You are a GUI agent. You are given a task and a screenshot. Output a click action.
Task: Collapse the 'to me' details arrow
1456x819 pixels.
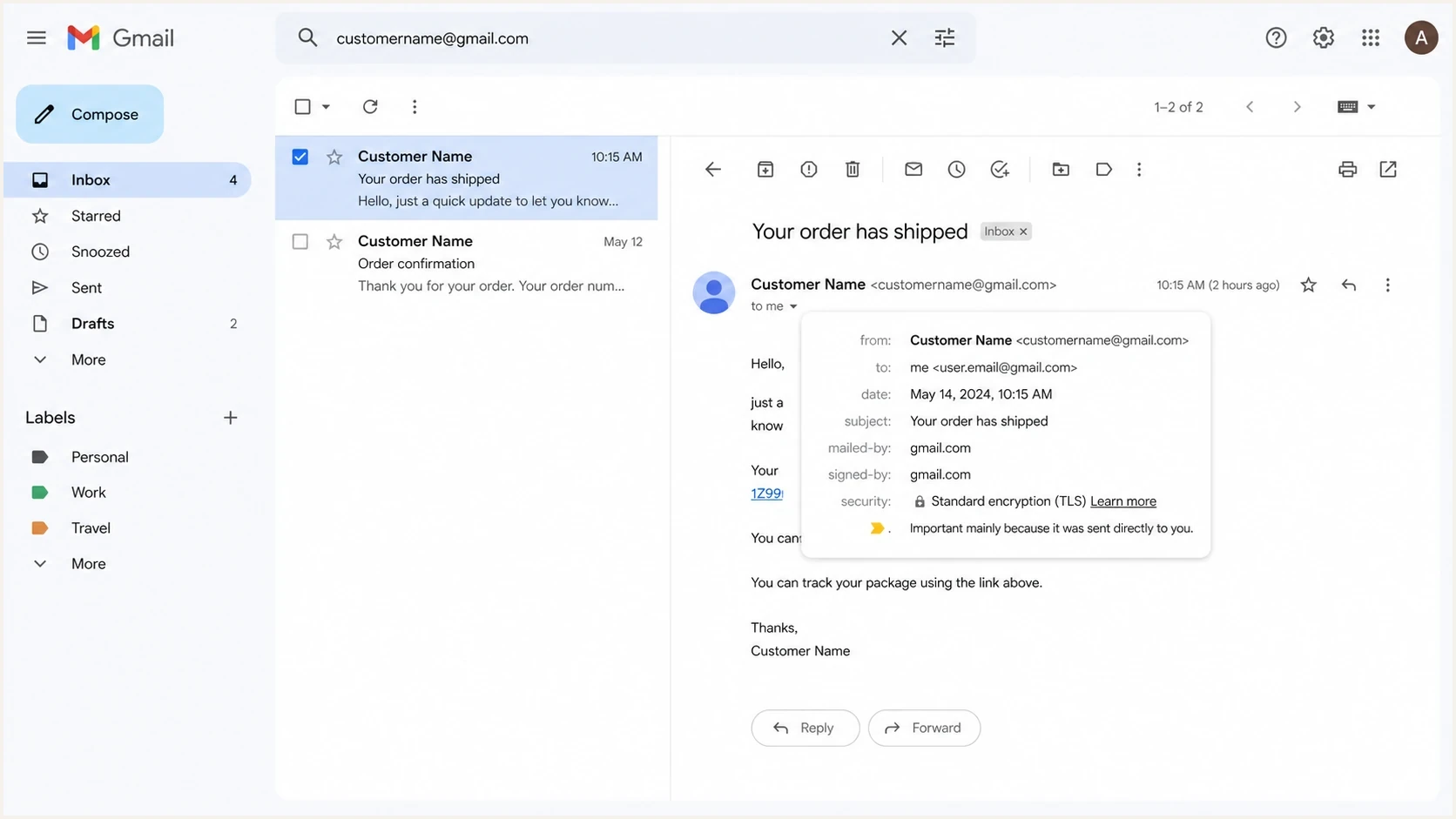(x=793, y=306)
